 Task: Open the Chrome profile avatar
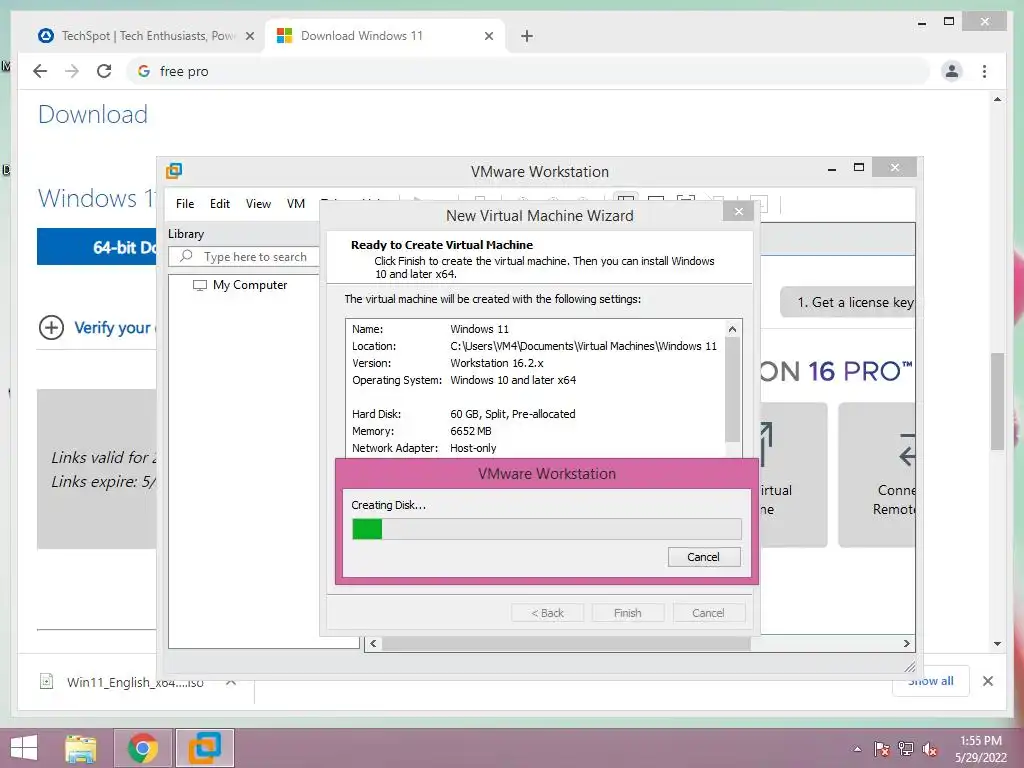point(952,71)
